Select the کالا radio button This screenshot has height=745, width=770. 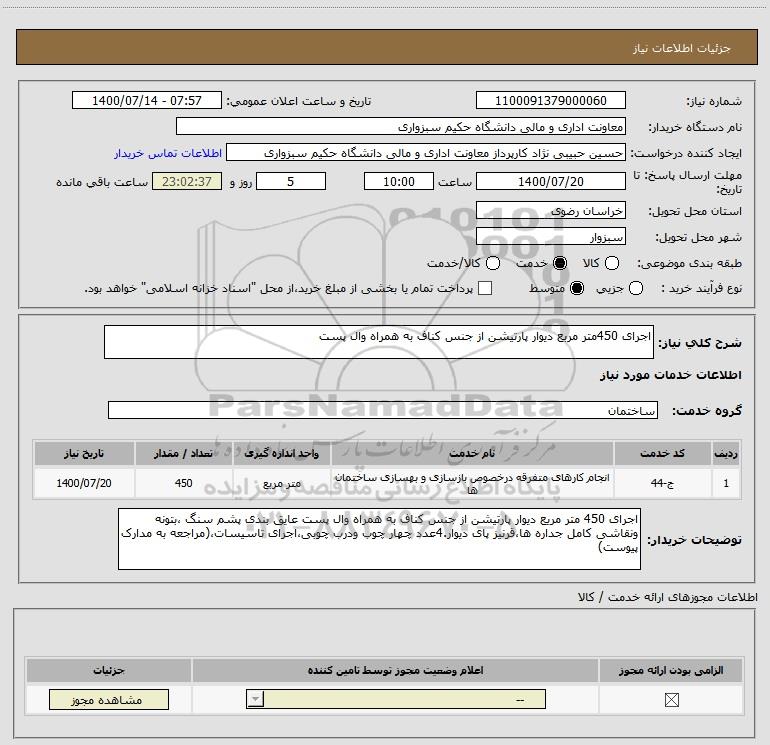pyautogui.click(x=612, y=263)
